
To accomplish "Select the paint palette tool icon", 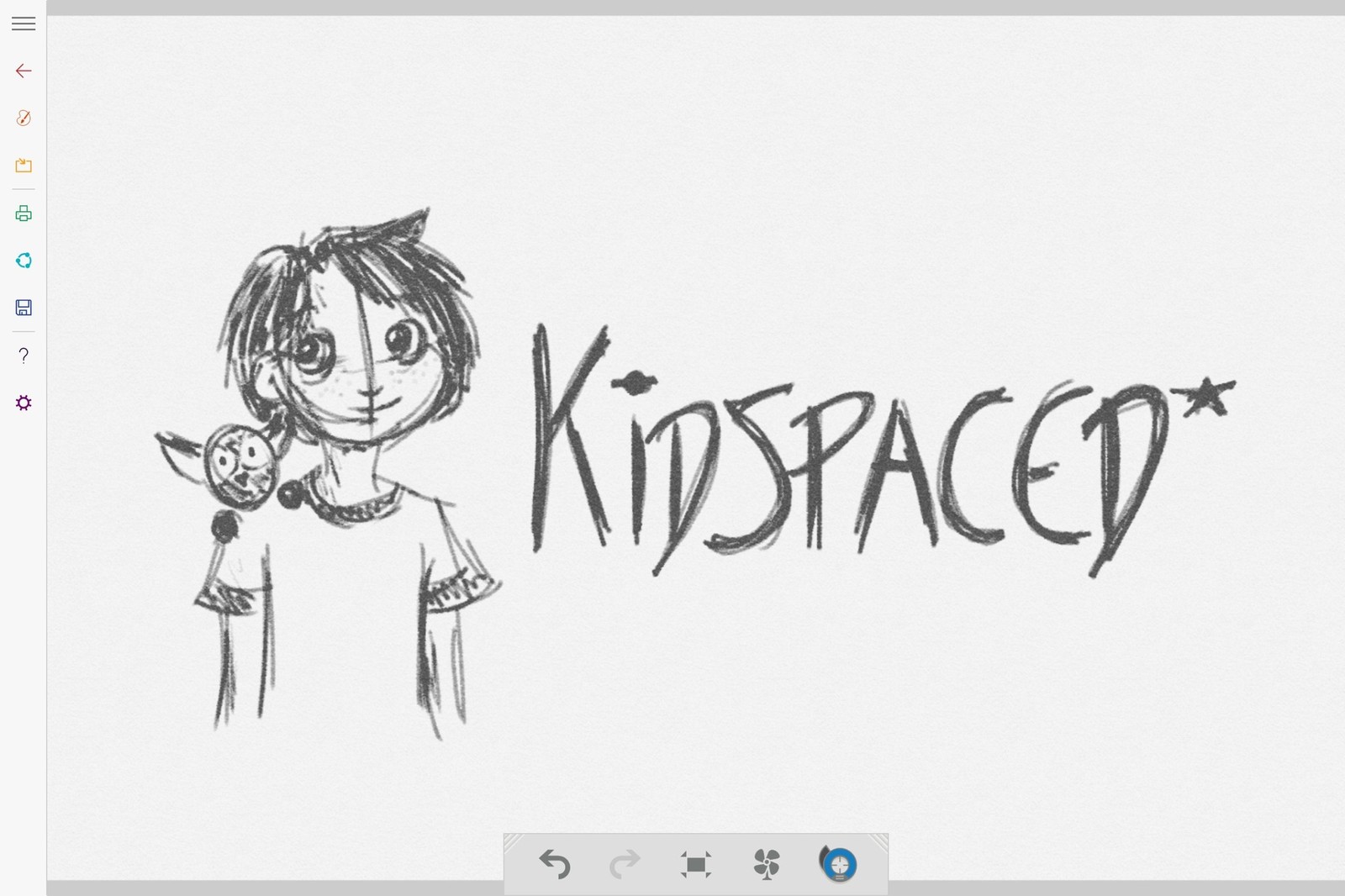I will [x=23, y=118].
